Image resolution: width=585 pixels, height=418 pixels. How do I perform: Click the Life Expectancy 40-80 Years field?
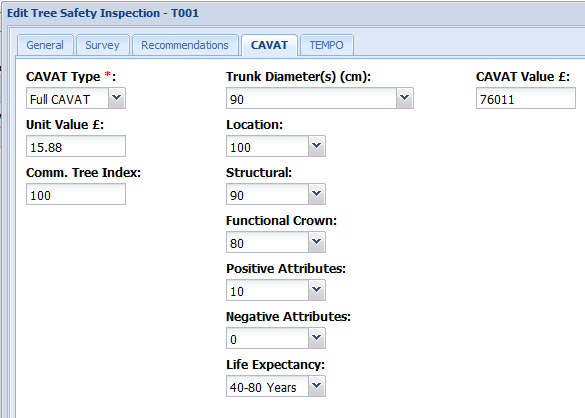point(268,386)
